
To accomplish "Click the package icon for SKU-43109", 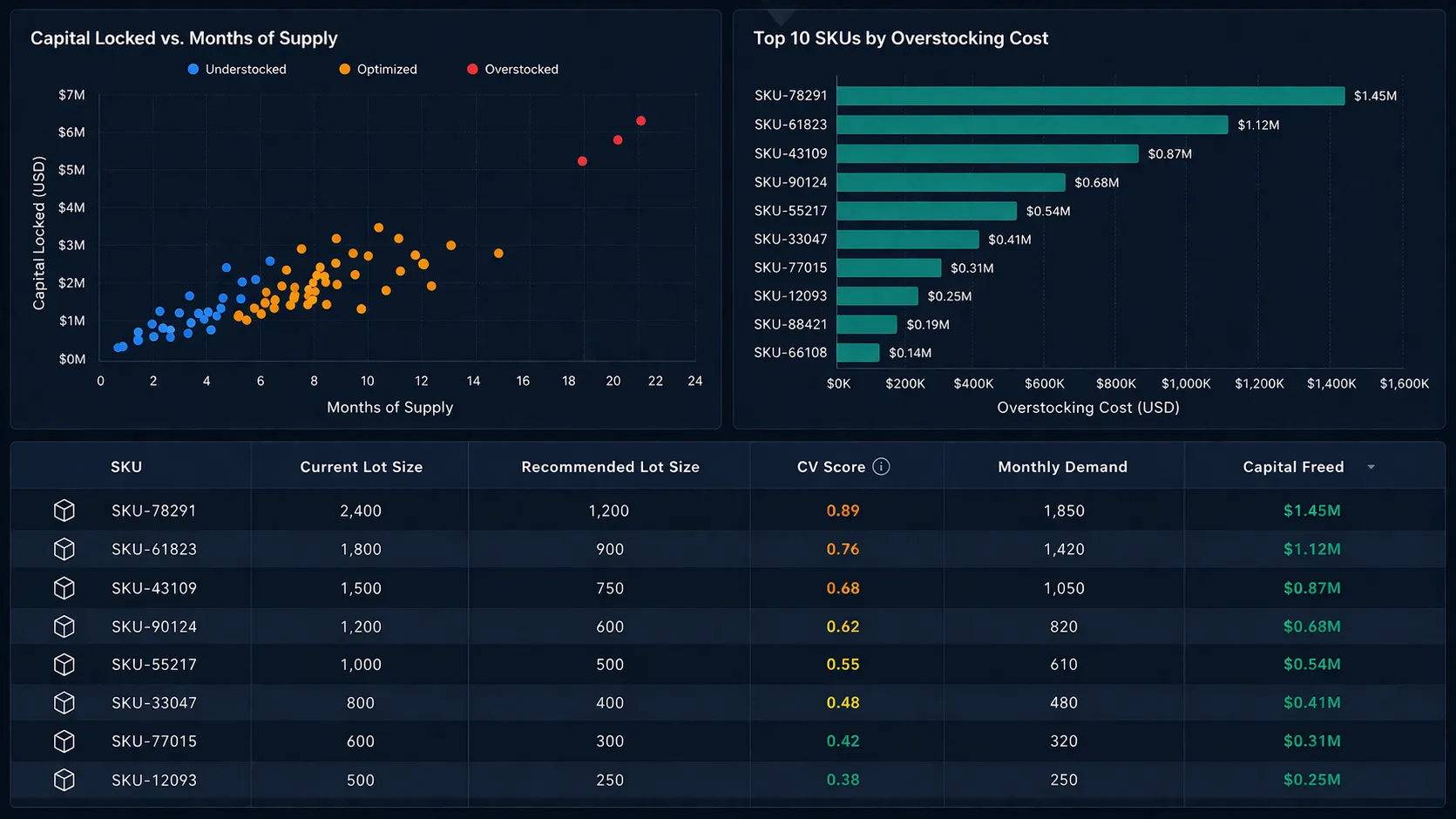I will (x=64, y=588).
